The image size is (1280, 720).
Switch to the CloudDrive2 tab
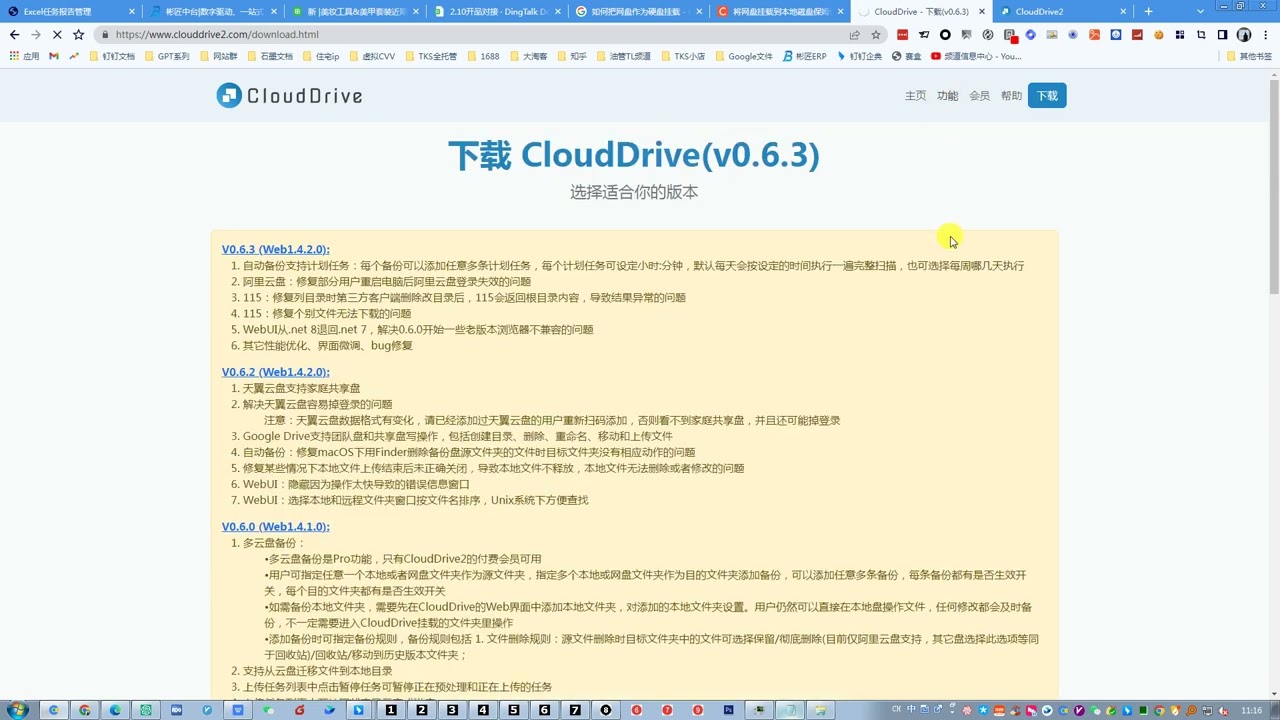1063,12
